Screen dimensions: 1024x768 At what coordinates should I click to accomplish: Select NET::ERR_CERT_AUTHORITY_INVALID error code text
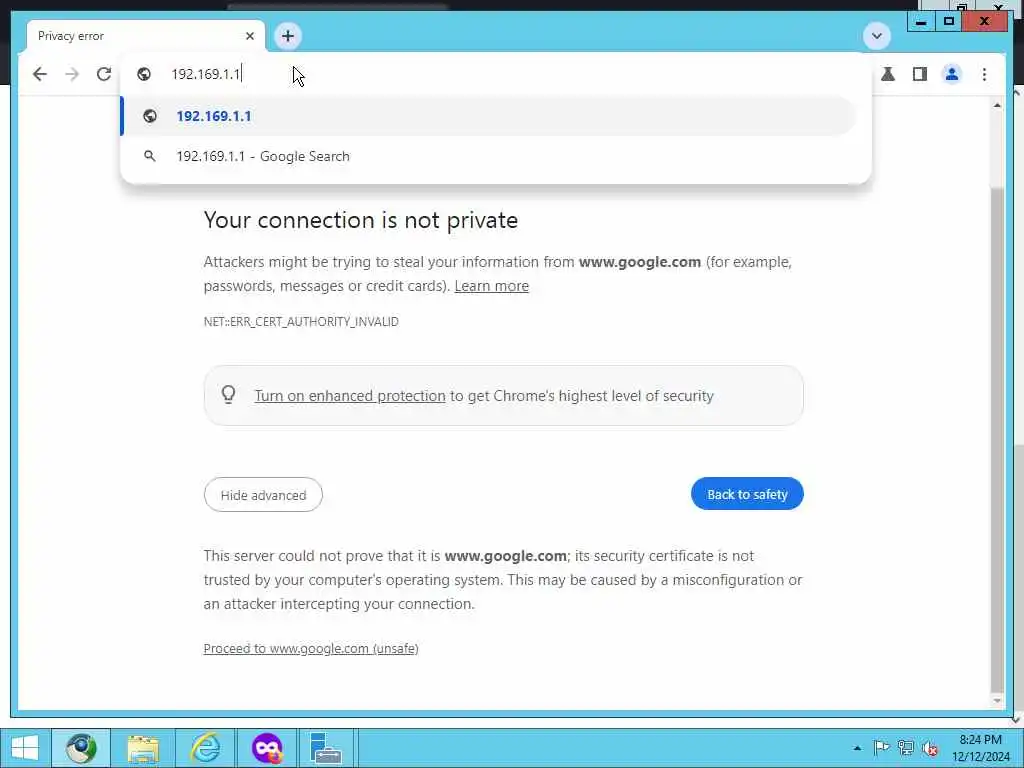(301, 321)
